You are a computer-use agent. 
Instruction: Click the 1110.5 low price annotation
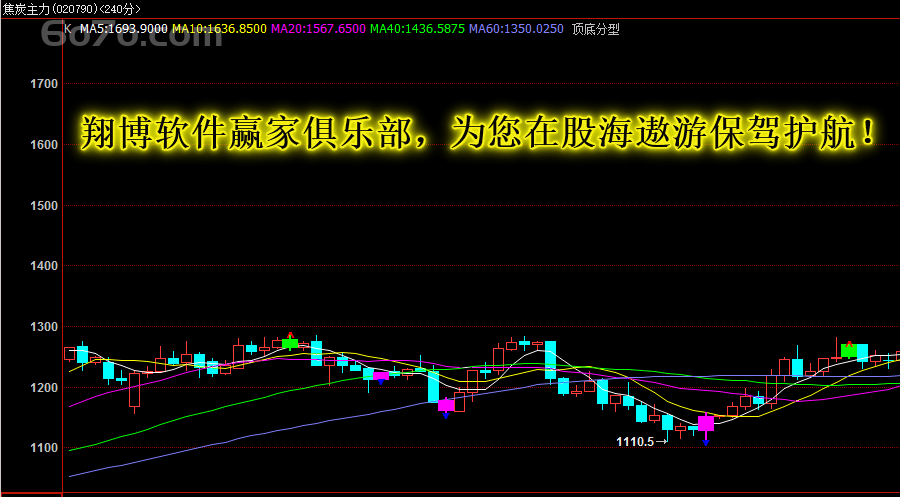pyautogui.click(x=635, y=441)
